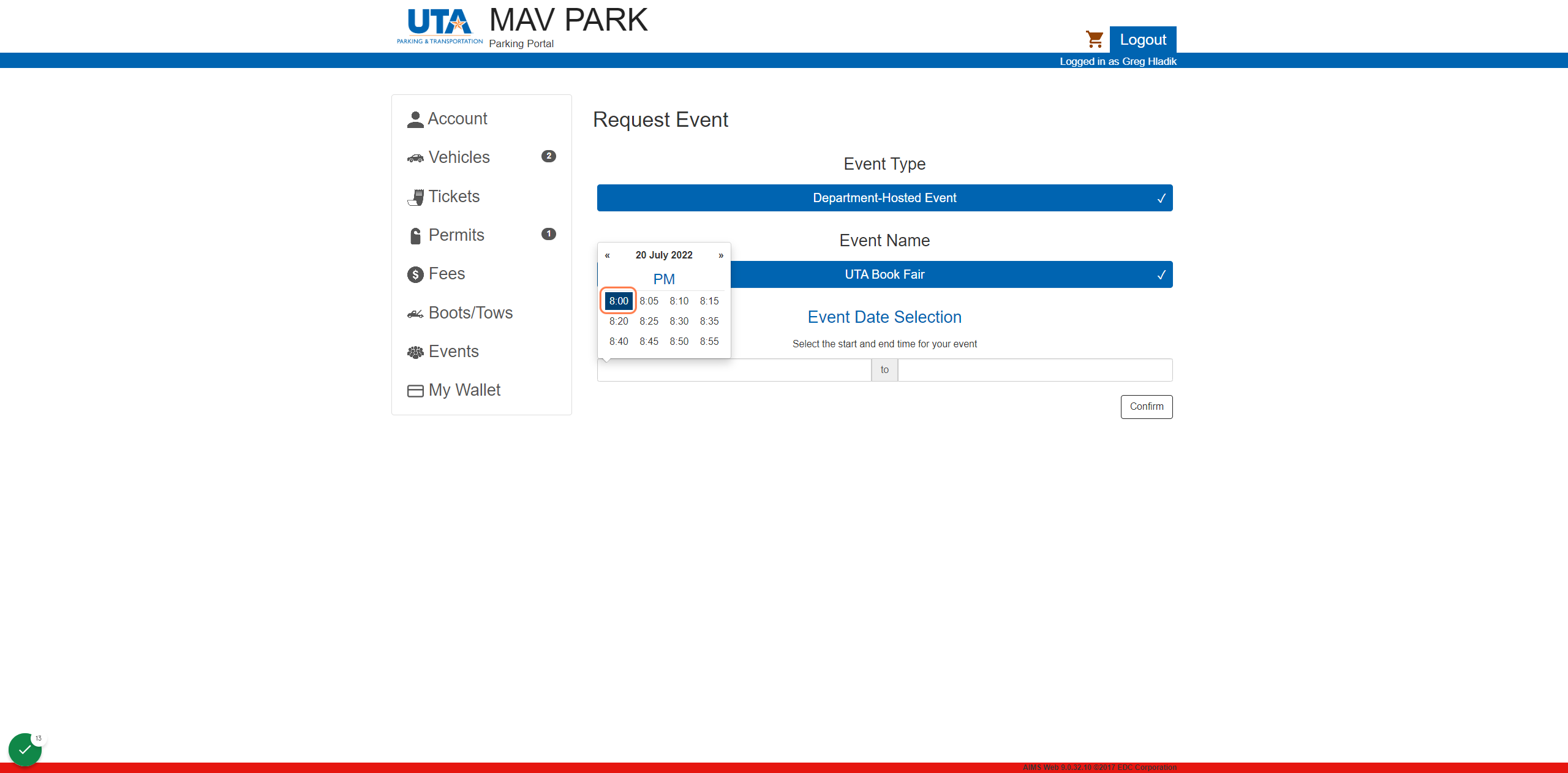Viewport: 1568px width, 773px height.
Task: Click the Confirm button
Action: click(x=1147, y=407)
